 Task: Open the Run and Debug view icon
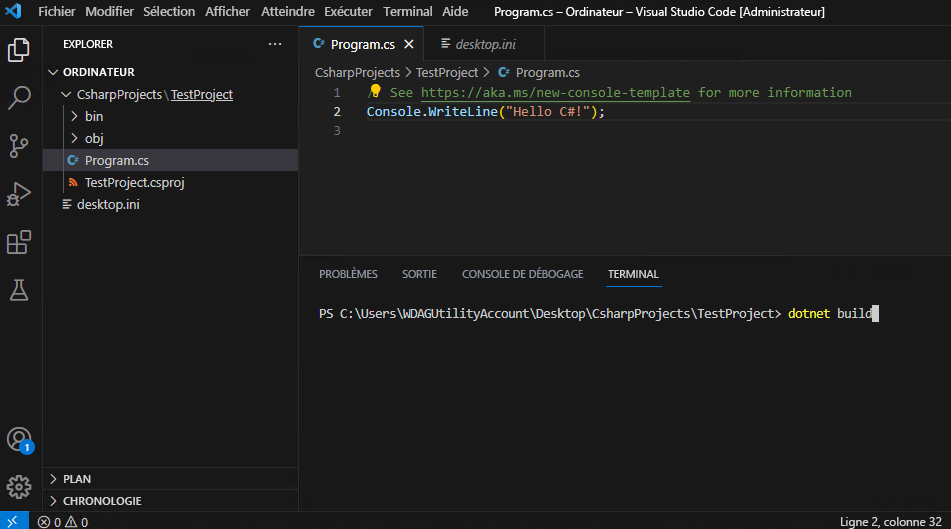pos(19,194)
